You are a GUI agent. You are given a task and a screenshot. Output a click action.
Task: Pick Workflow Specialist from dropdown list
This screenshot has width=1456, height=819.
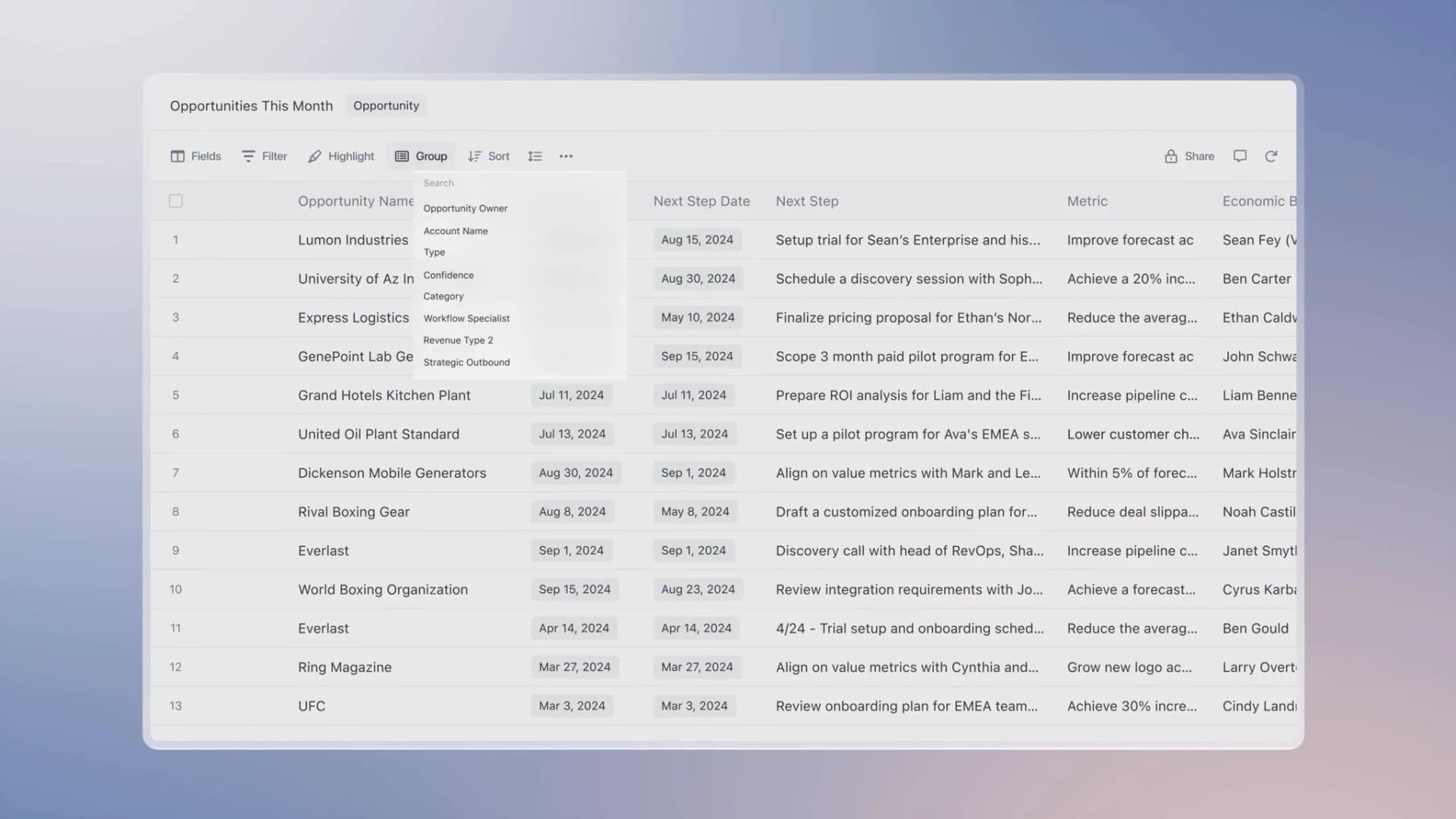(x=466, y=318)
